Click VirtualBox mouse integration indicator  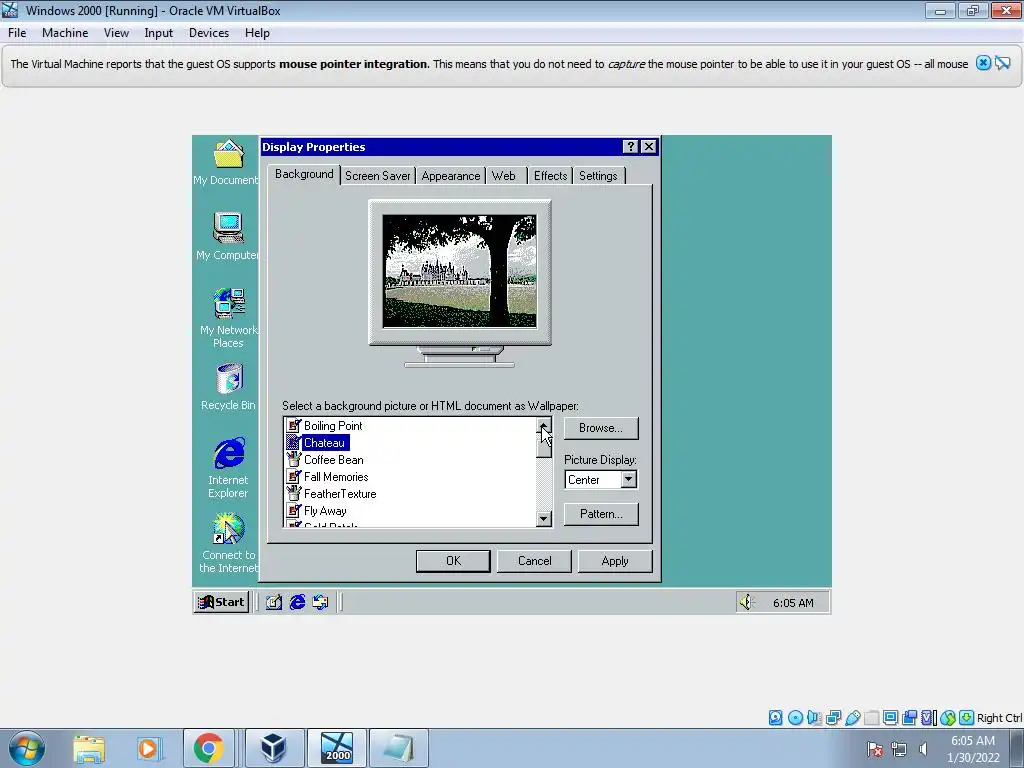click(x=948, y=718)
